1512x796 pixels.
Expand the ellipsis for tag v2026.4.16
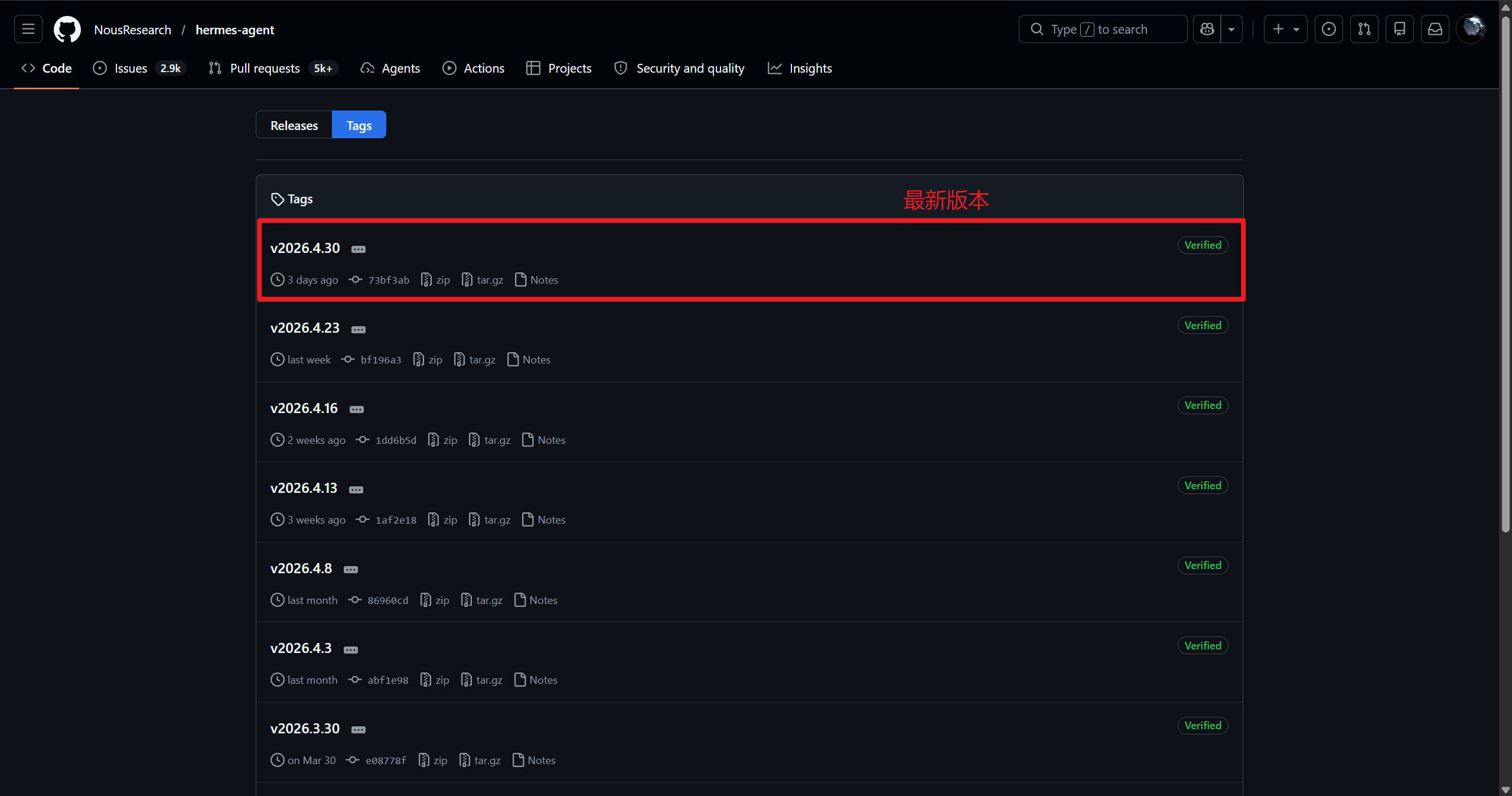coord(357,410)
